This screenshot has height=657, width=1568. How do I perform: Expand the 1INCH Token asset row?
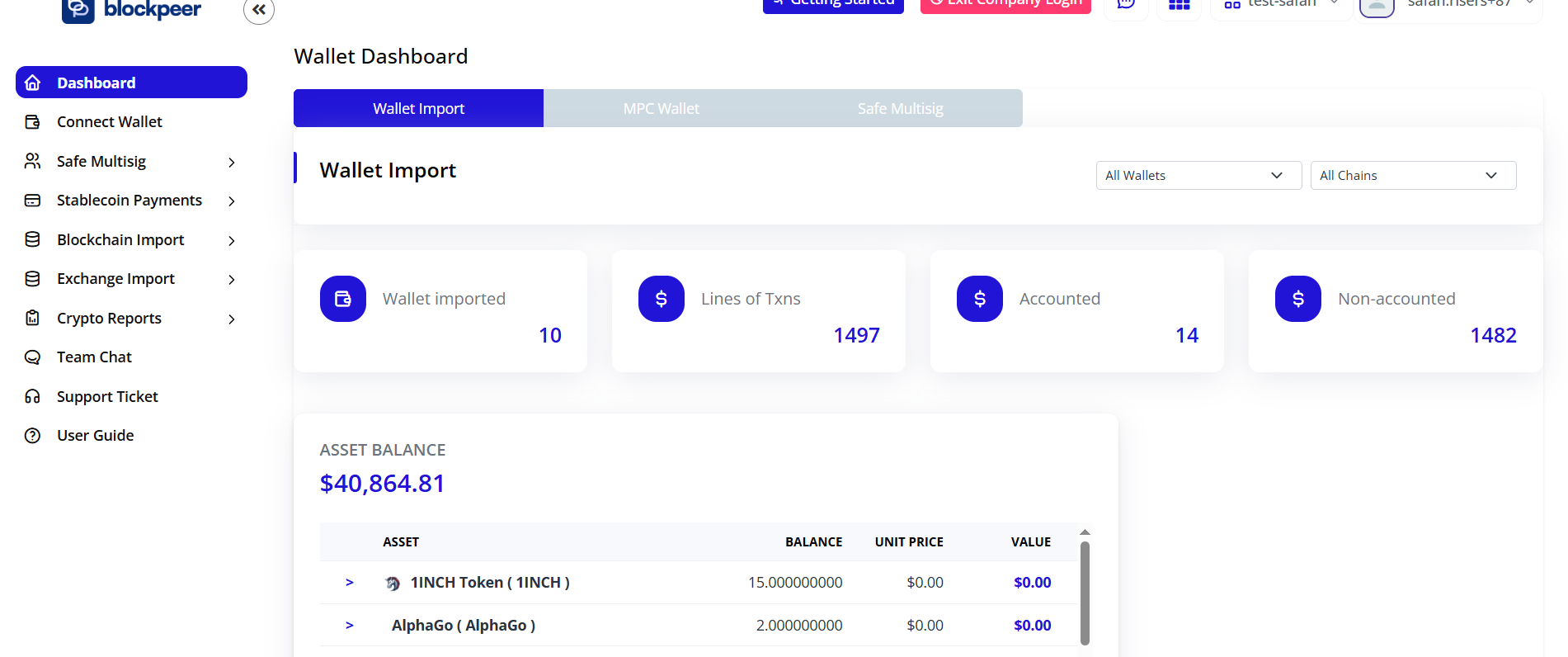[x=350, y=583]
